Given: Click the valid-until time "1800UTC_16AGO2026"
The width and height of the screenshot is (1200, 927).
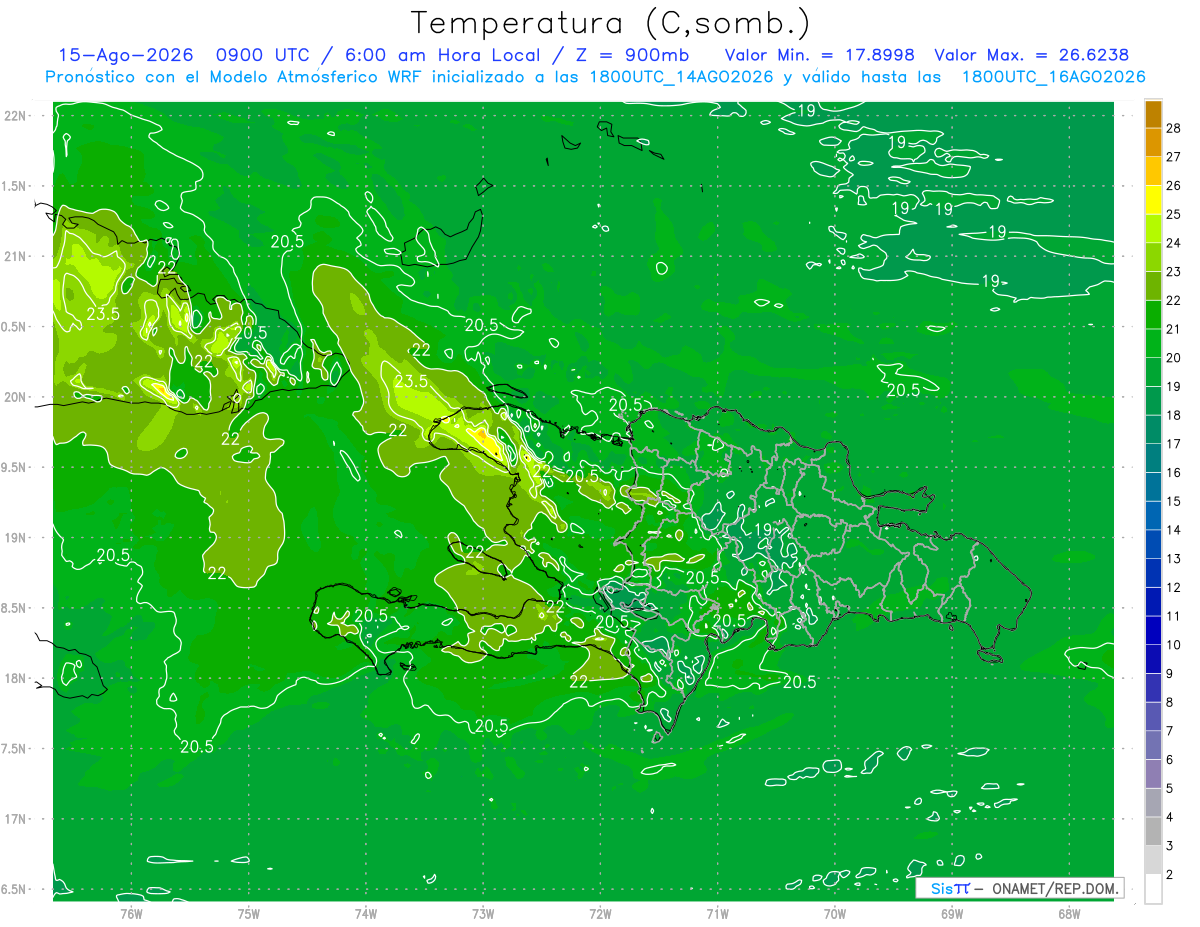Looking at the screenshot, I should pyautogui.click(x=1053, y=77).
